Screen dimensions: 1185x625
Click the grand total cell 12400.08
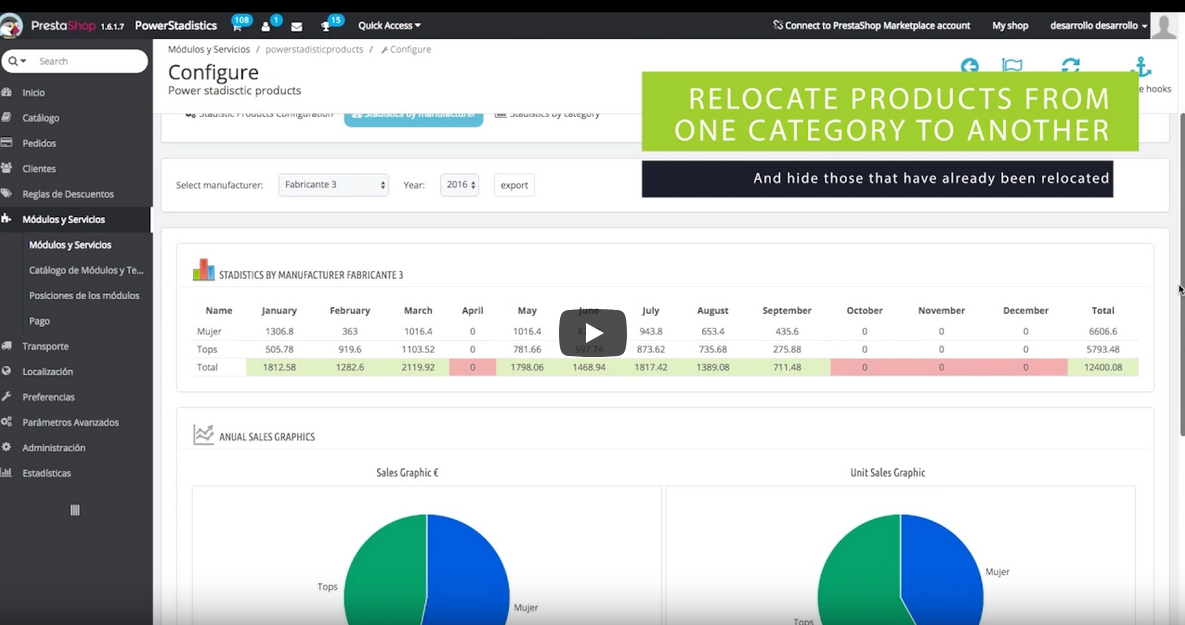pos(1103,367)
